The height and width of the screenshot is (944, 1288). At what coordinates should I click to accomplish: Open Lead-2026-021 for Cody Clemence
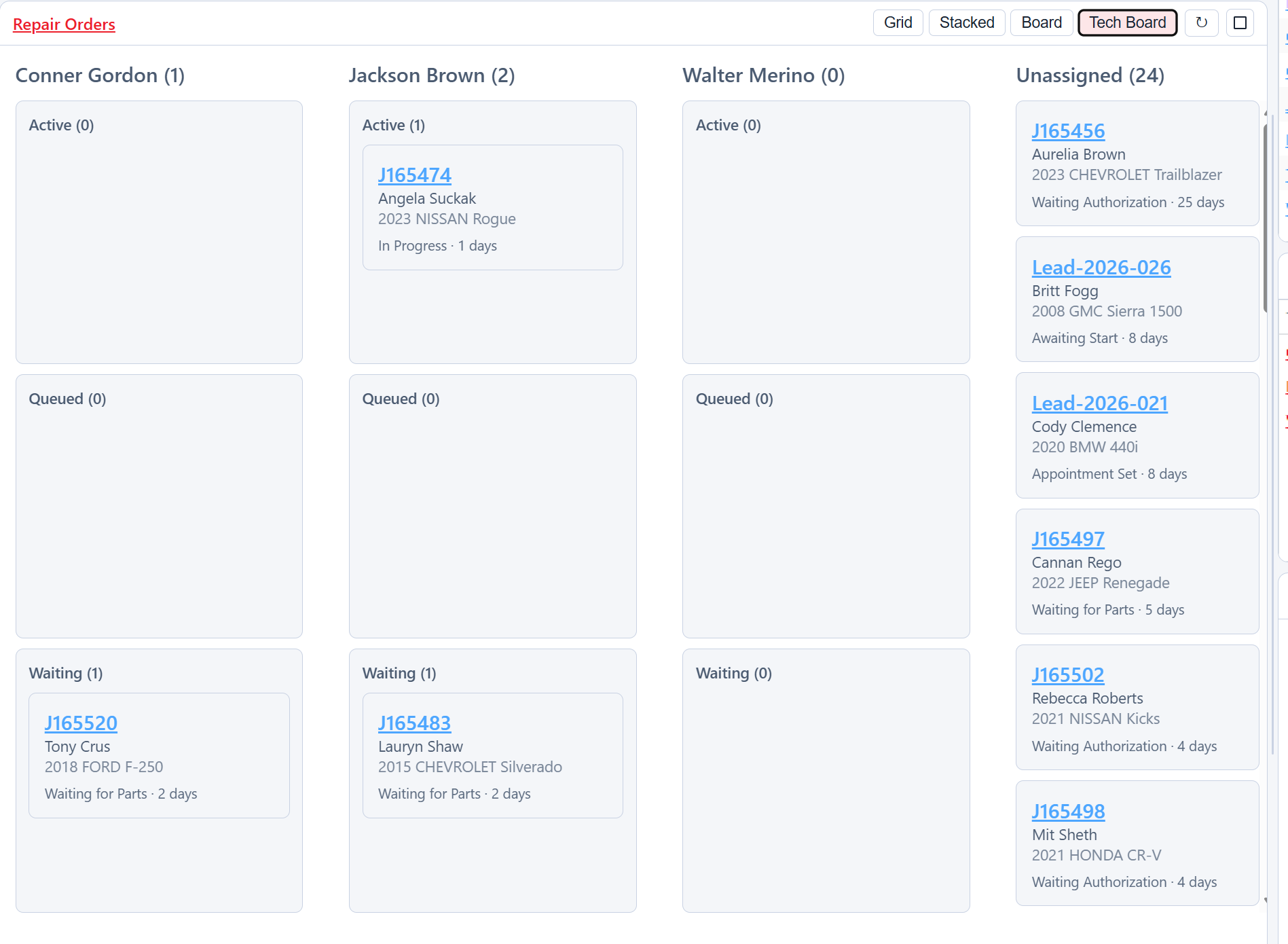pyautogui.click(x=1100, y=403)
